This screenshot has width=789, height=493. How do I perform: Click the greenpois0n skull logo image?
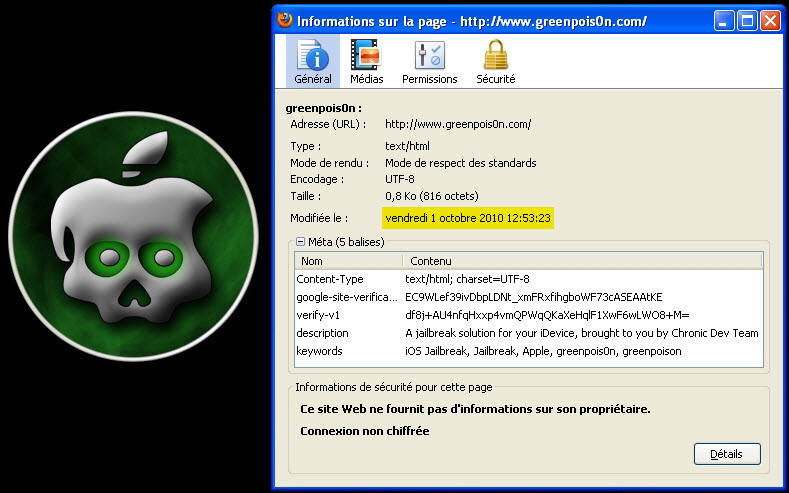tap(133, 236)
